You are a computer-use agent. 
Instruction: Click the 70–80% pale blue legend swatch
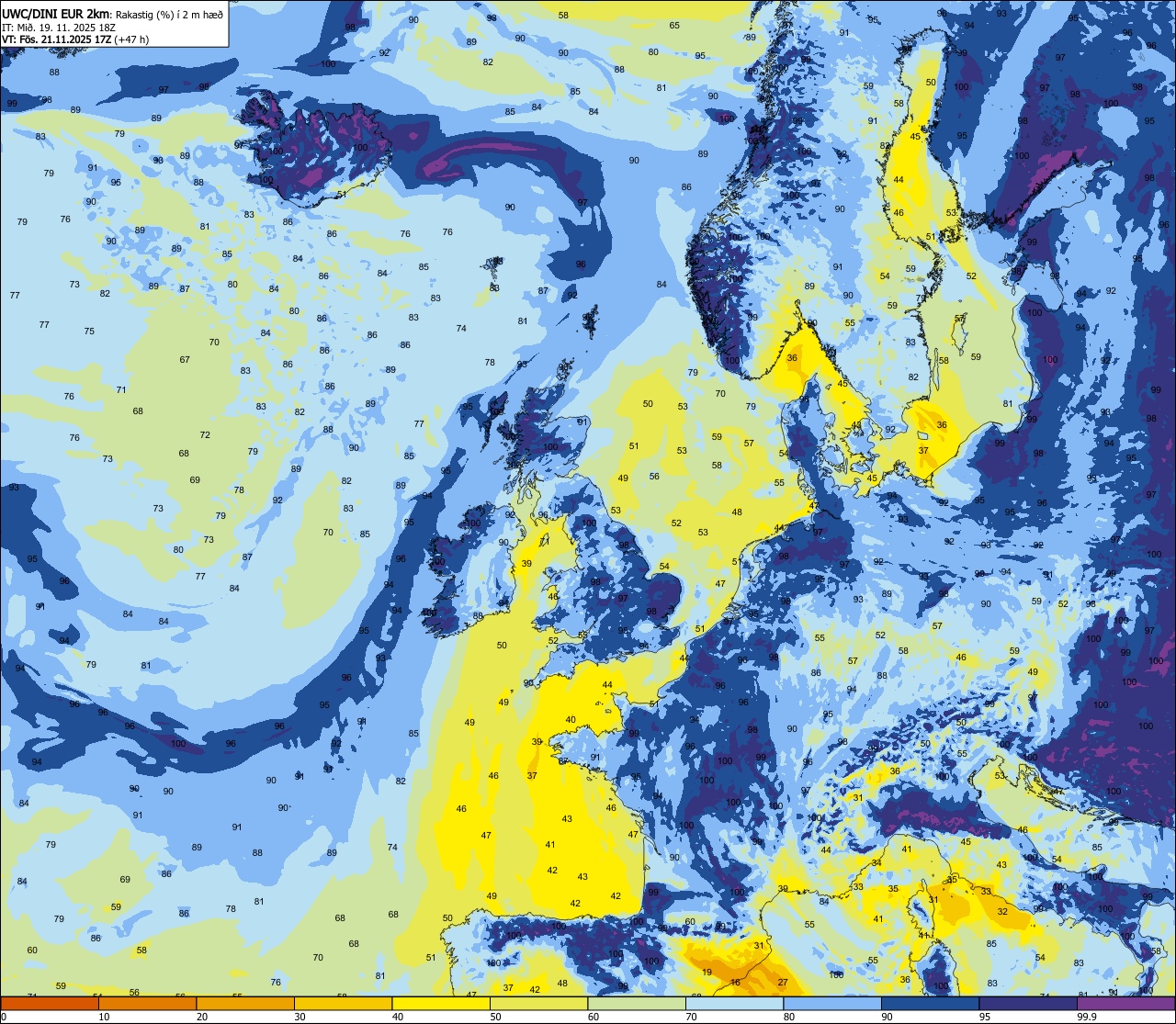pos(734,1004)
